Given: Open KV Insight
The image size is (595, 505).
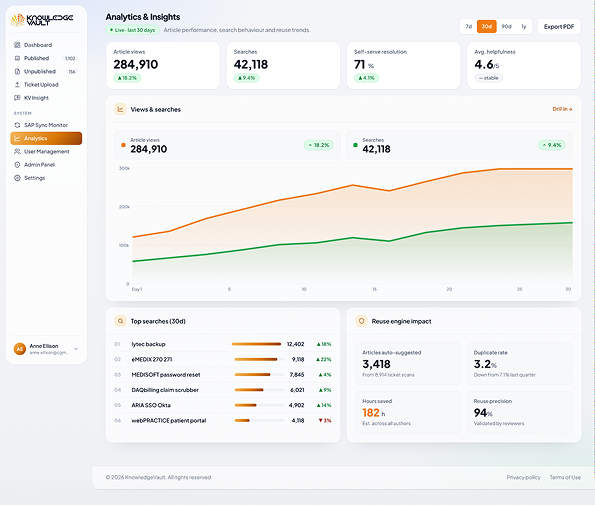Looking at the screenshot, I should [46, 98].
